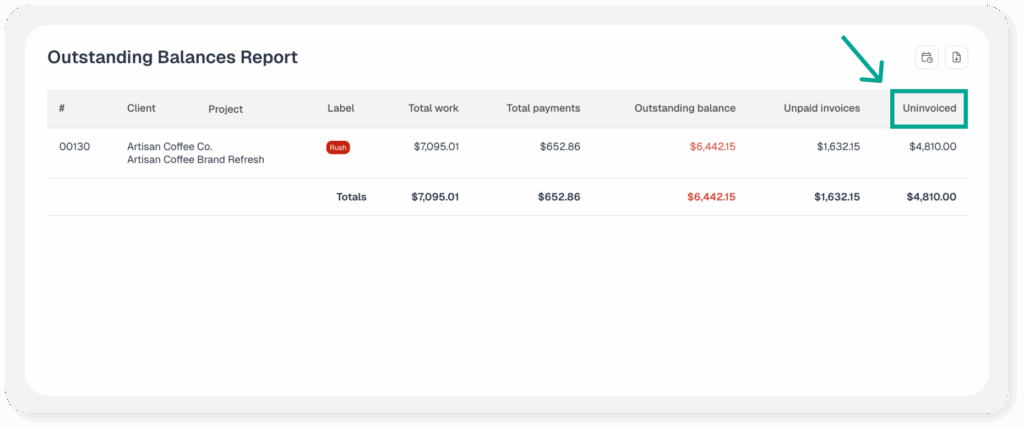The image size is (1024, 429).
Task: Open the Artisan Coffee Co. client
Action: click(x=169, y=147)
